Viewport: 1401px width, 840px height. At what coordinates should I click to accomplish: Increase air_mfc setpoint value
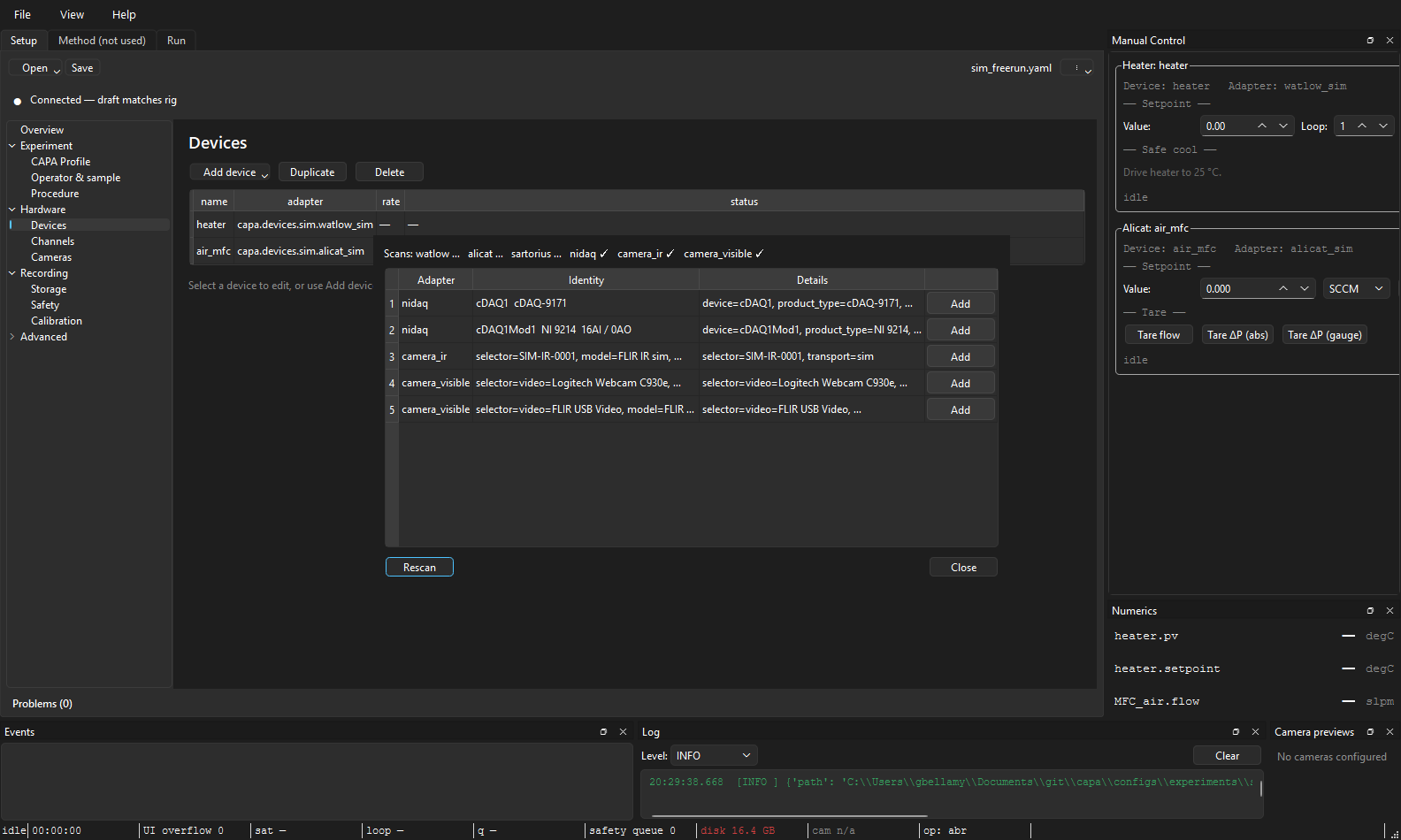coord(1283,289)
